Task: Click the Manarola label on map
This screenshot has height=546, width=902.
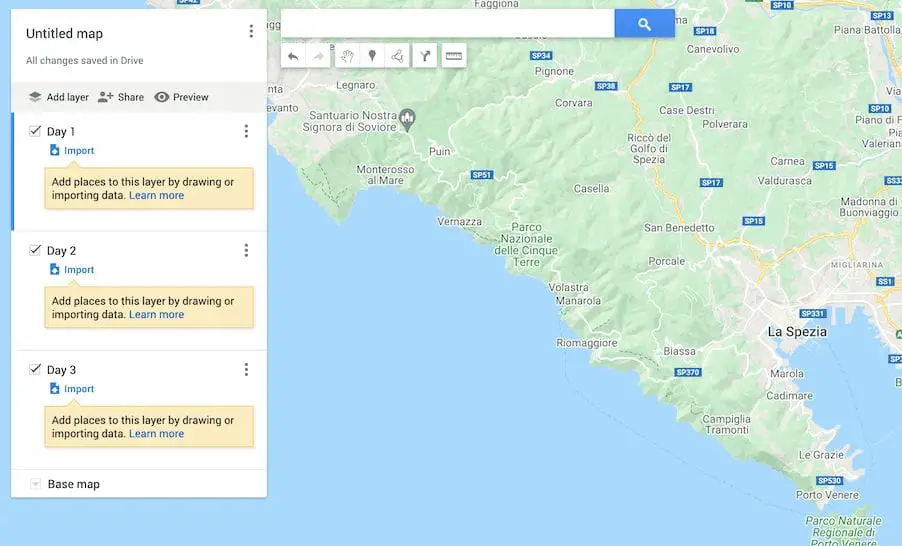Action: [578, 301]
